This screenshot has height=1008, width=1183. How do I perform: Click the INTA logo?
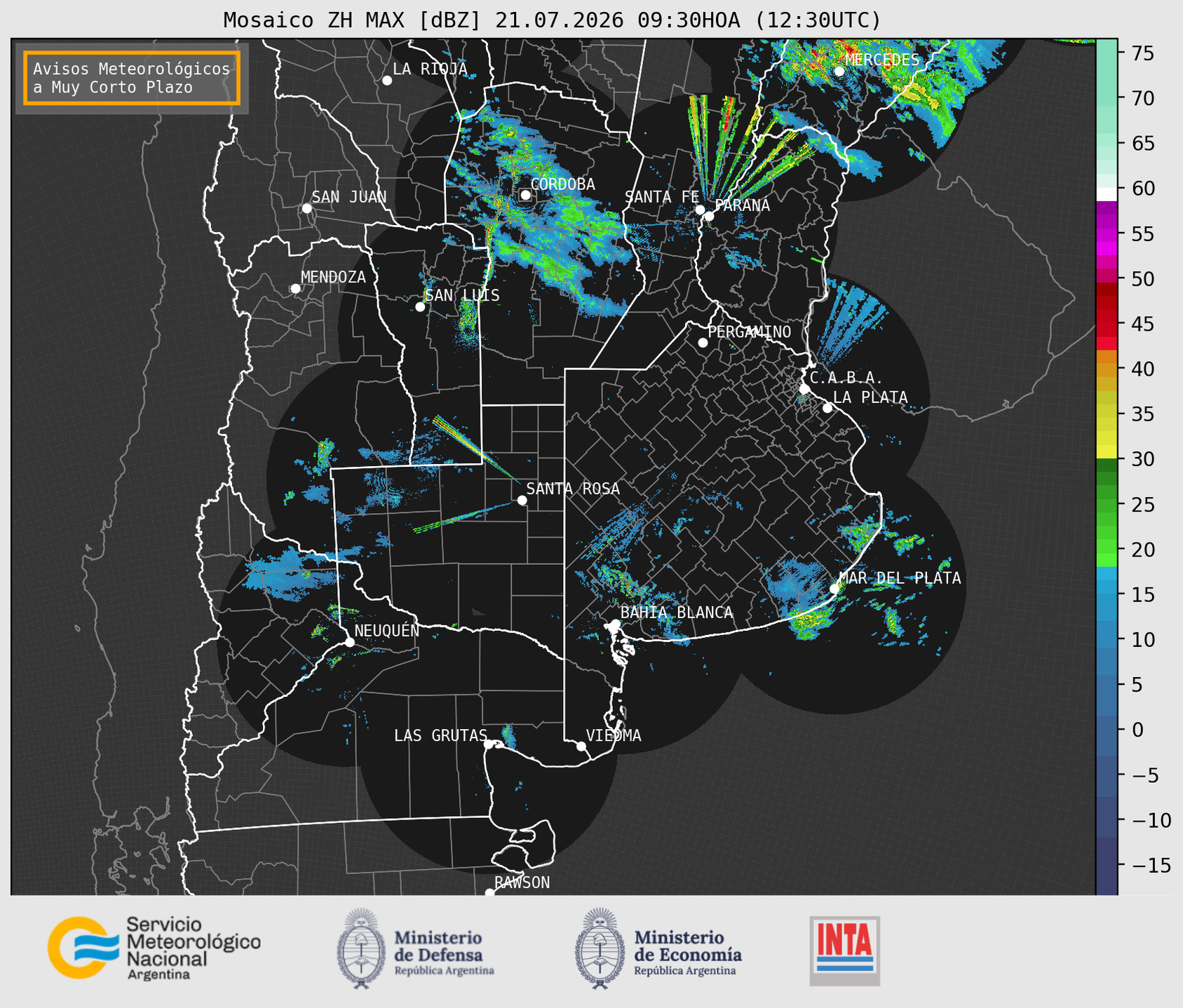tap(844, 951)
